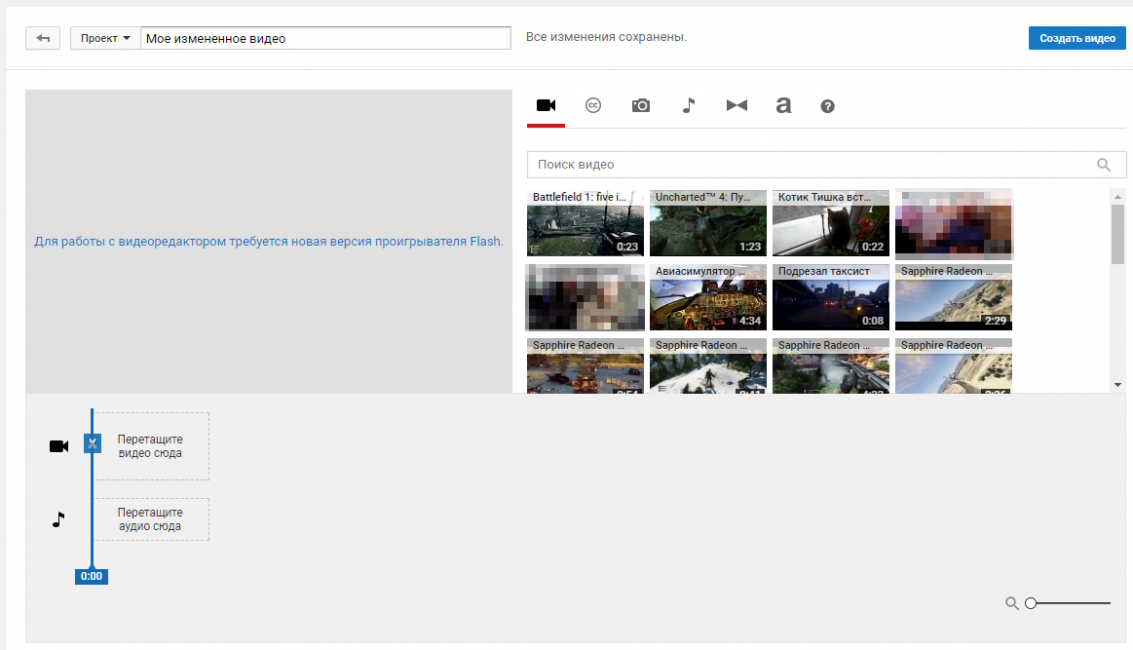Select the Uncharted 4 video thumbnail
Viewport: 1133px width, 650px height.
coord(708,223)
